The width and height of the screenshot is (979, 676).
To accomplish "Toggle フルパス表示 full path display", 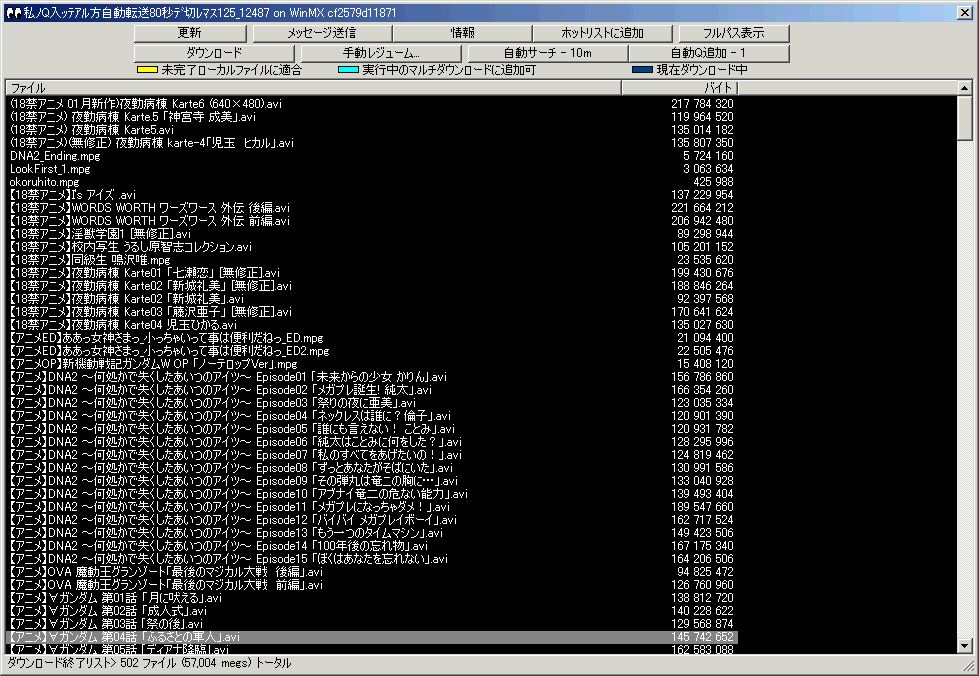I will point(733,33).
